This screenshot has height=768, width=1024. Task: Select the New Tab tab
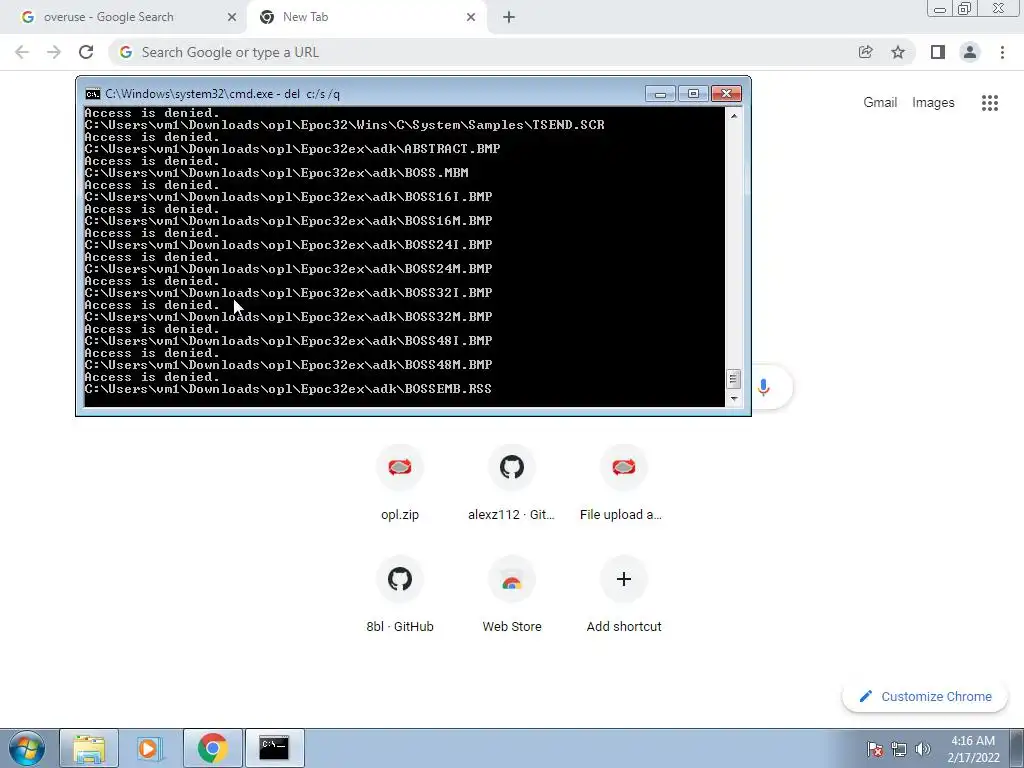coord(366,17)
